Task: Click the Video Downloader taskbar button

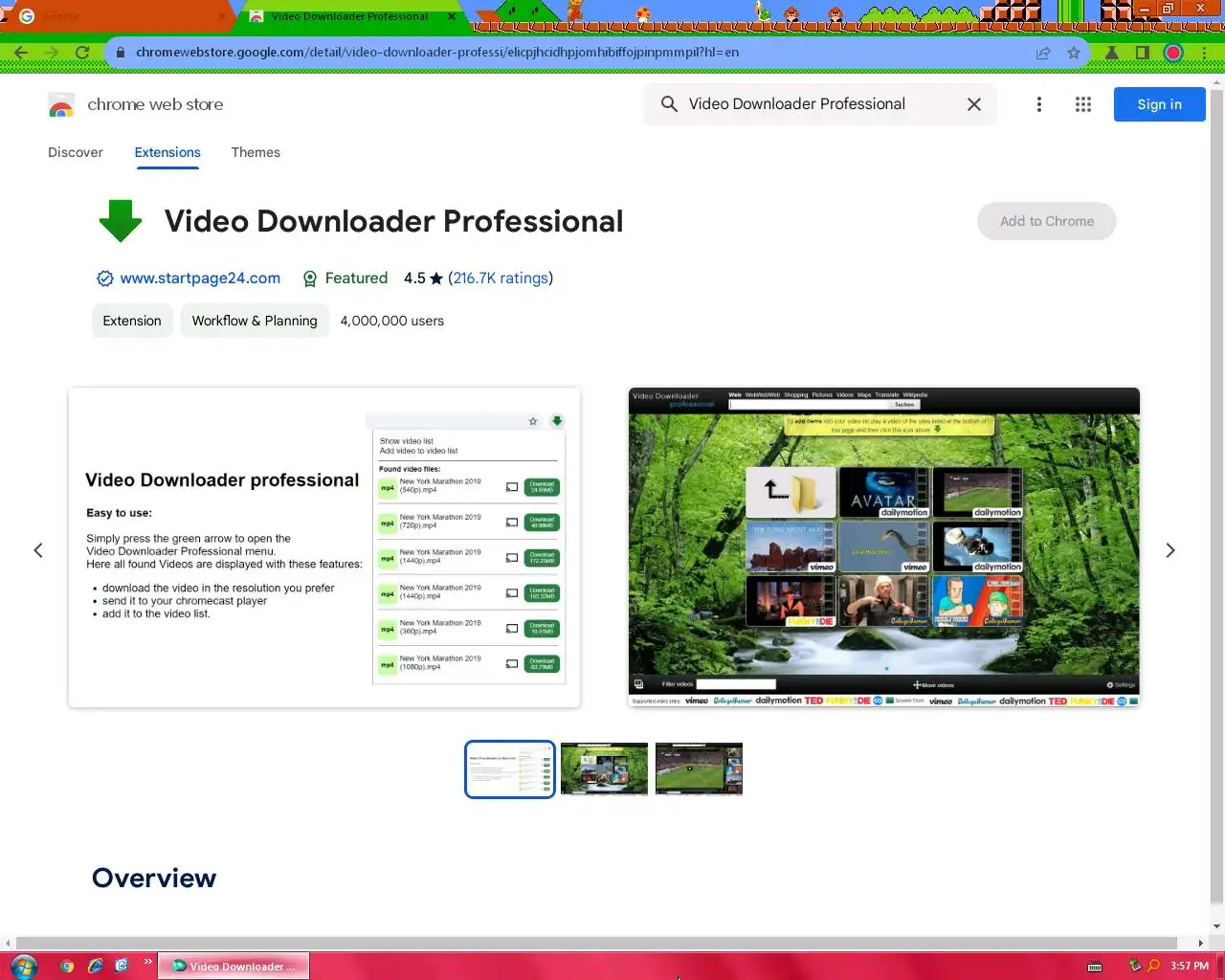Action: pos(234,967)
